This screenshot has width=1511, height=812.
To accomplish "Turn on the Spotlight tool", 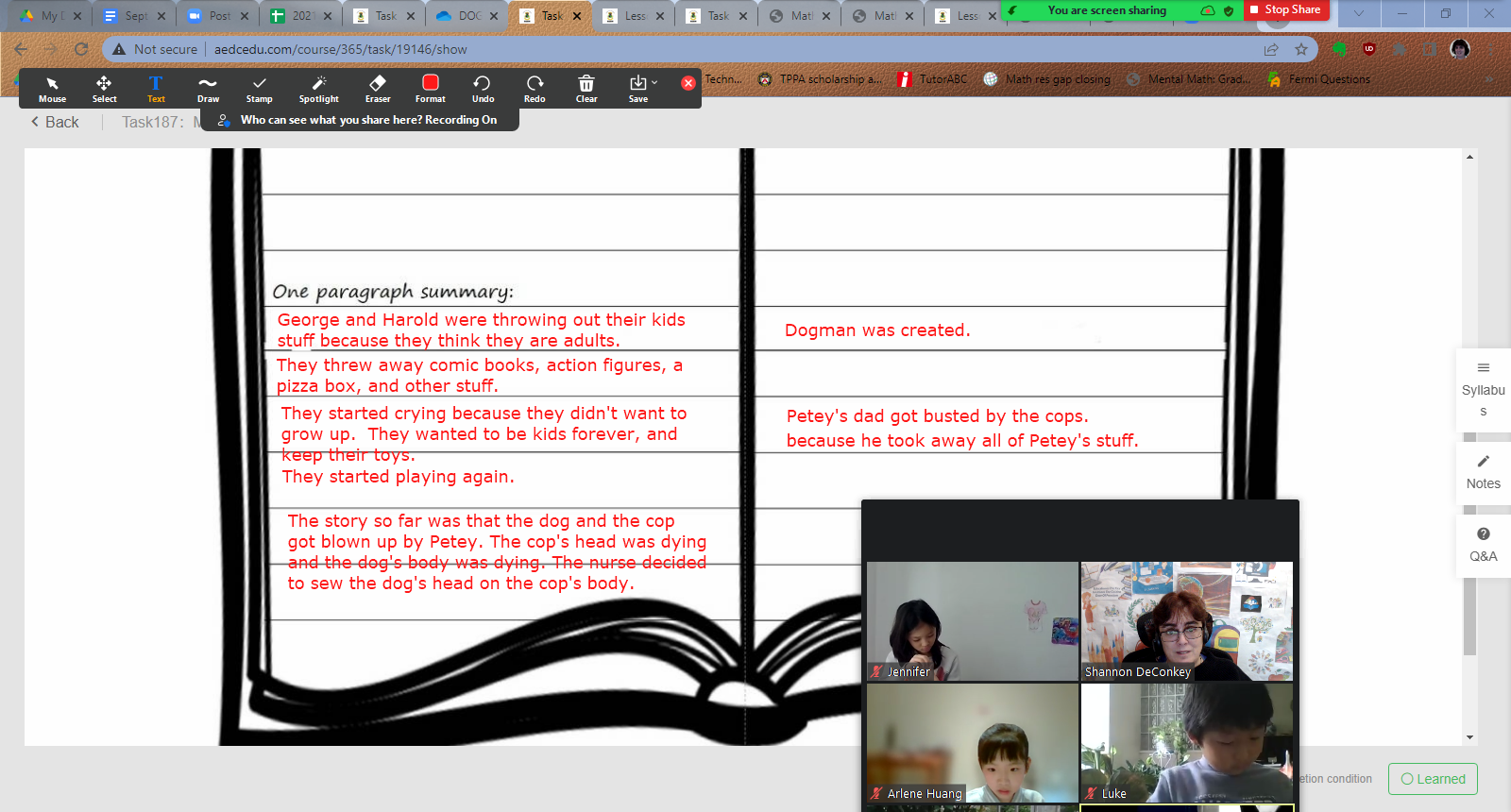I will (318, 89).
